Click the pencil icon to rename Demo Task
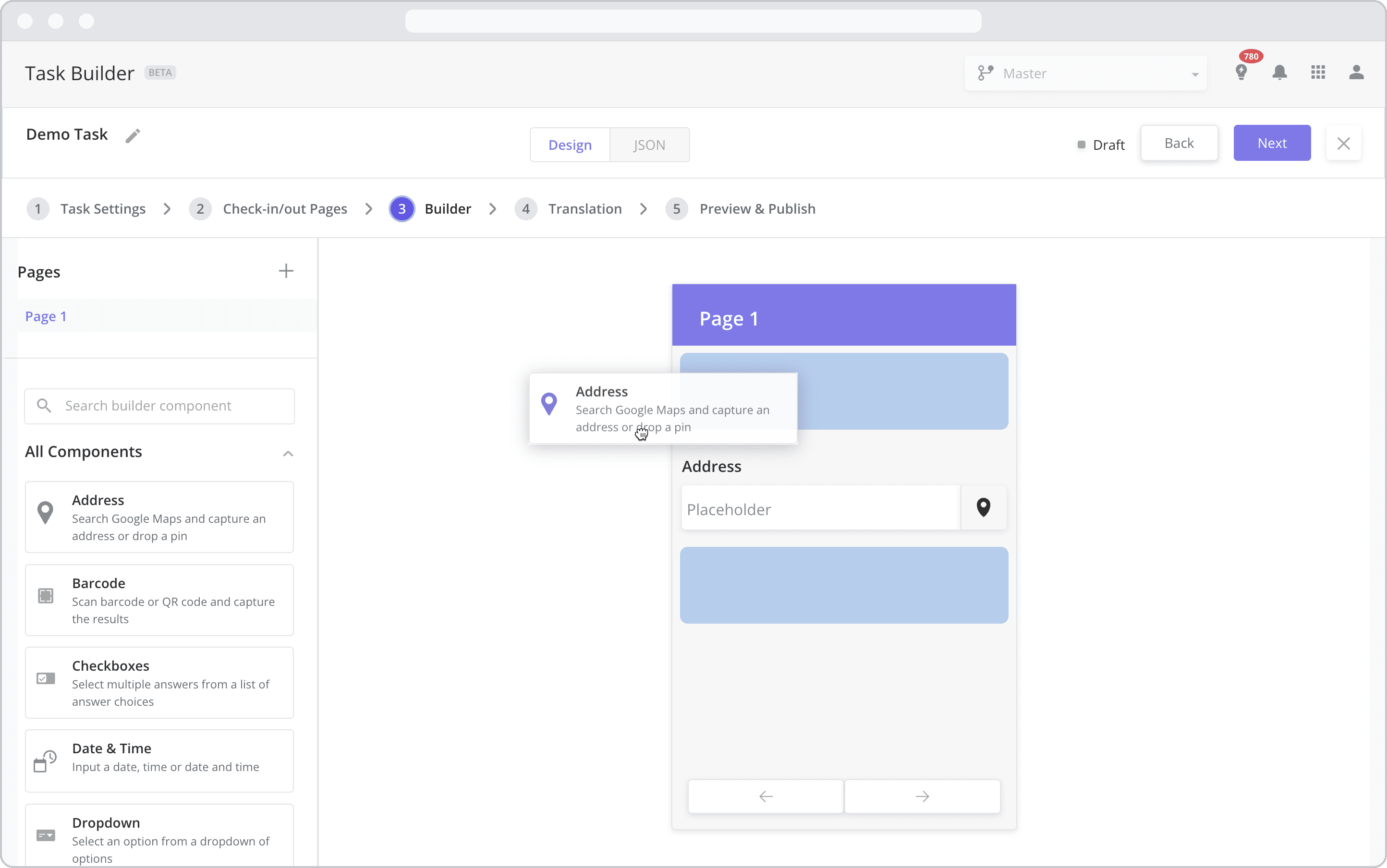 [x=133, y=135]
